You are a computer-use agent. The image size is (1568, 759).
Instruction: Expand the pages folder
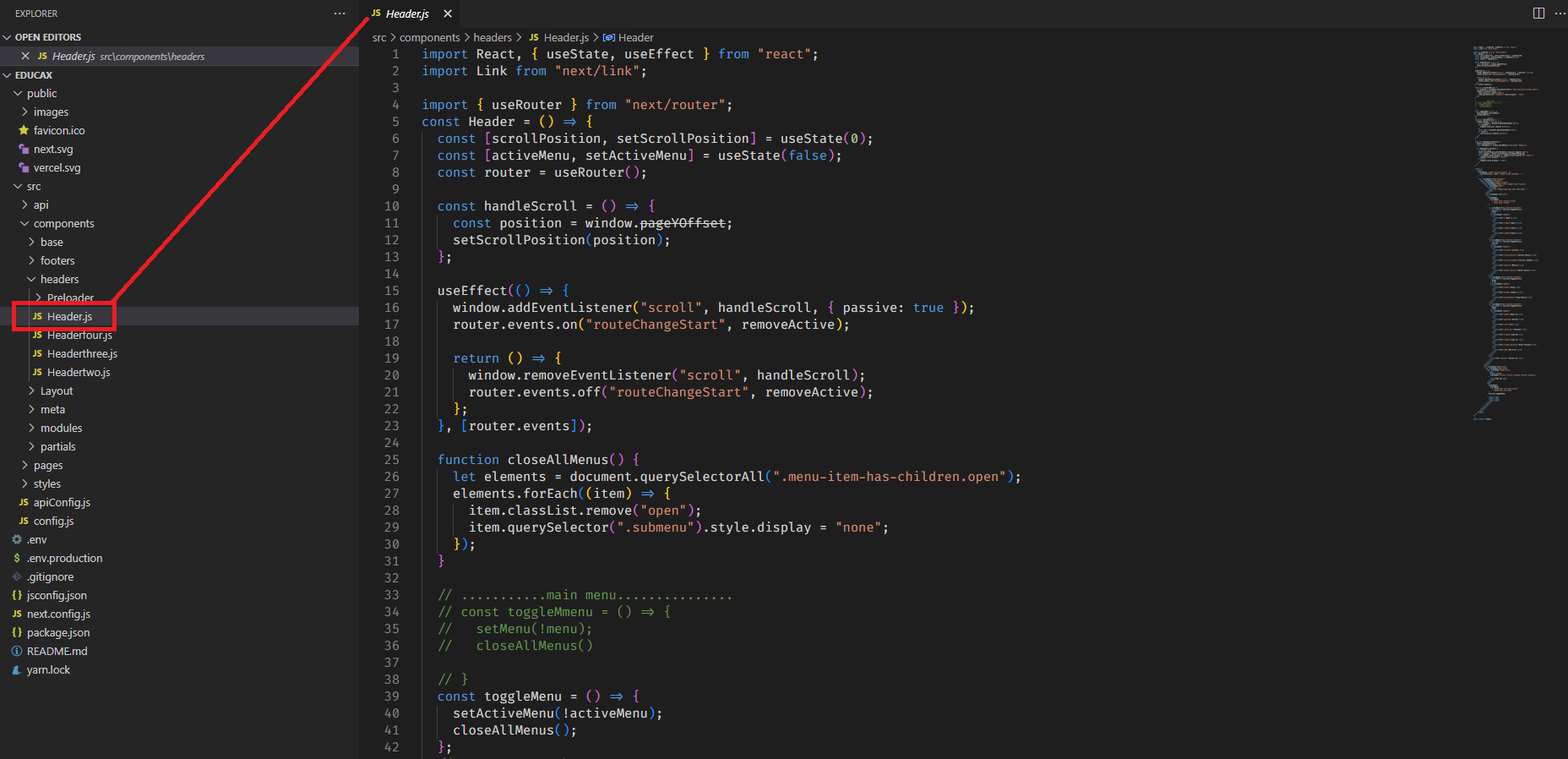pyautogui.click(x=47, y=465)
